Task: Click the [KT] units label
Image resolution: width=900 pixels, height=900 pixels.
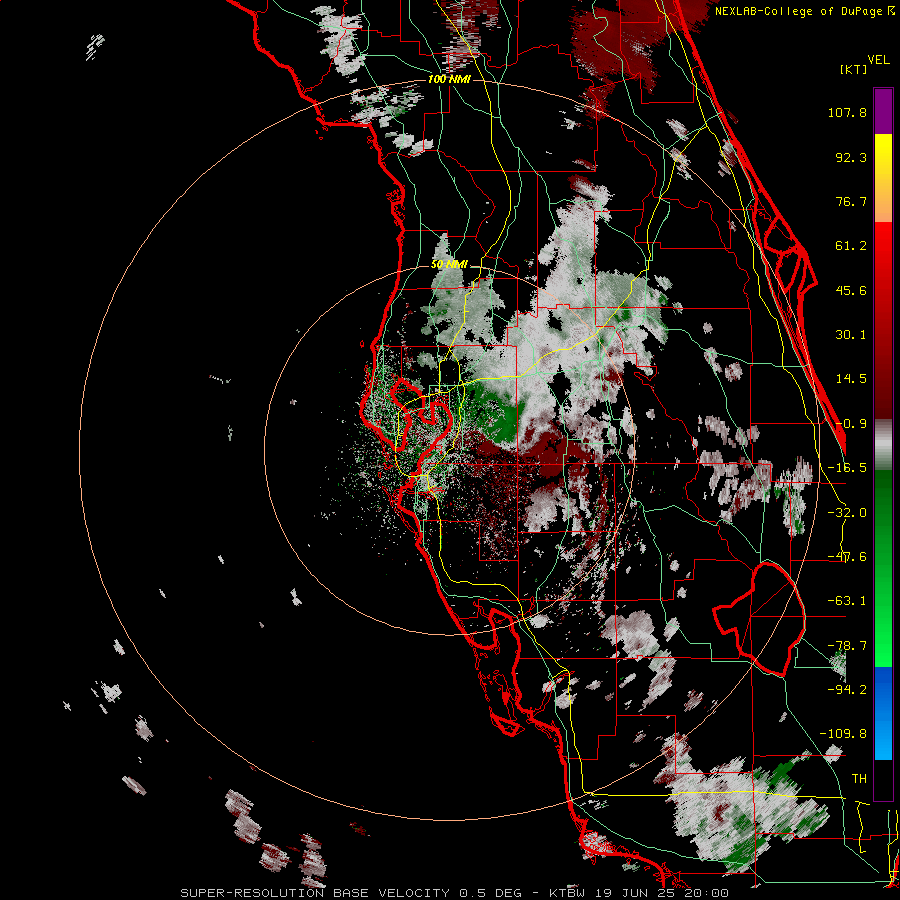Action: click(x=853, y=69)
